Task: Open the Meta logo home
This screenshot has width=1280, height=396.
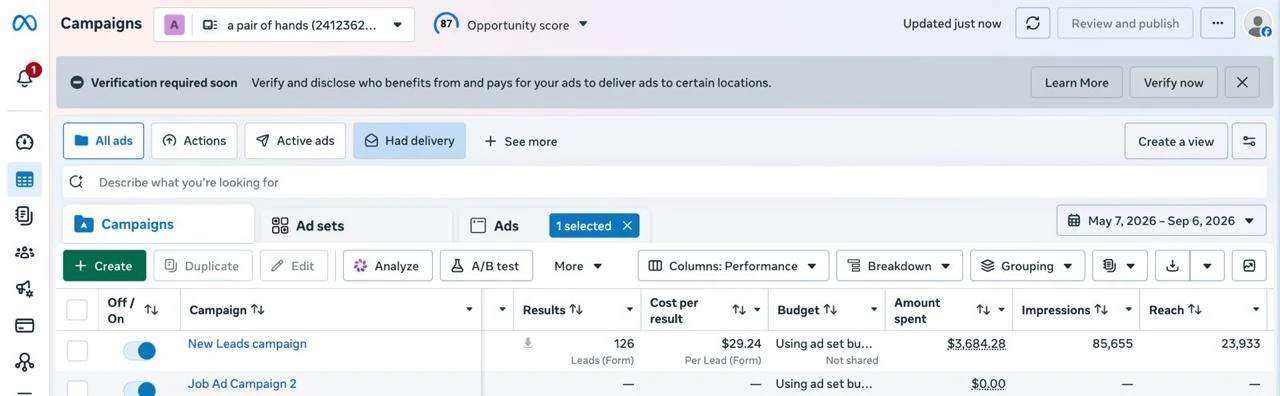Action: pyautogui.click(x=24, y=23)
